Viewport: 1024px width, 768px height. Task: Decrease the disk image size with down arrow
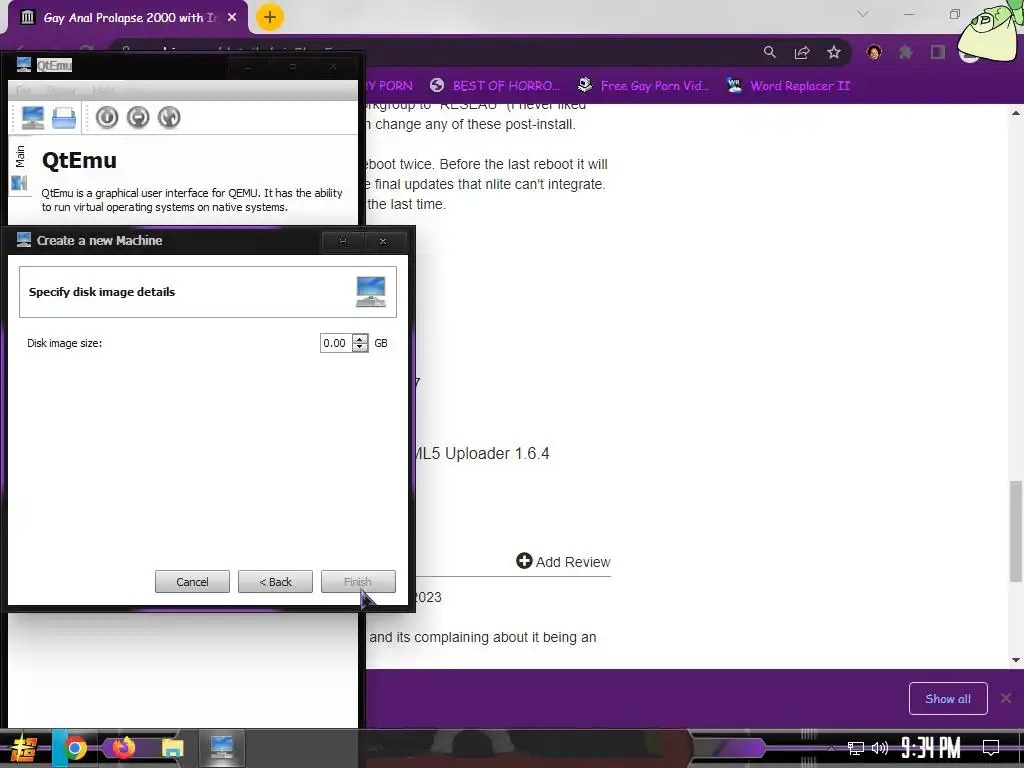click(360, 347)
